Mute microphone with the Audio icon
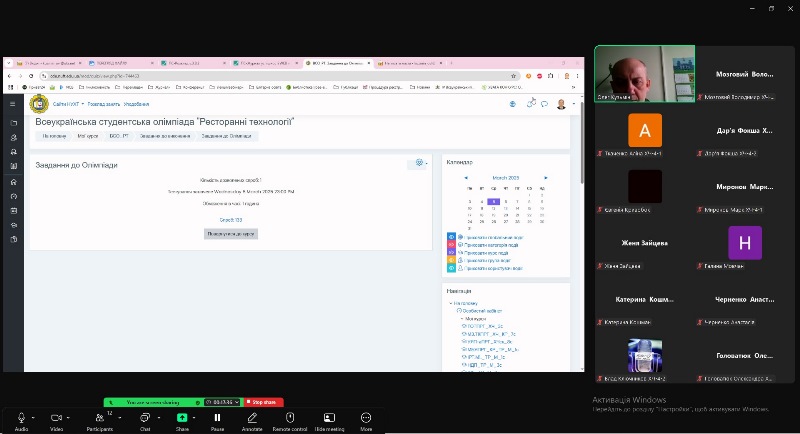The image size is (800, 434). click(x=21, y=417)
